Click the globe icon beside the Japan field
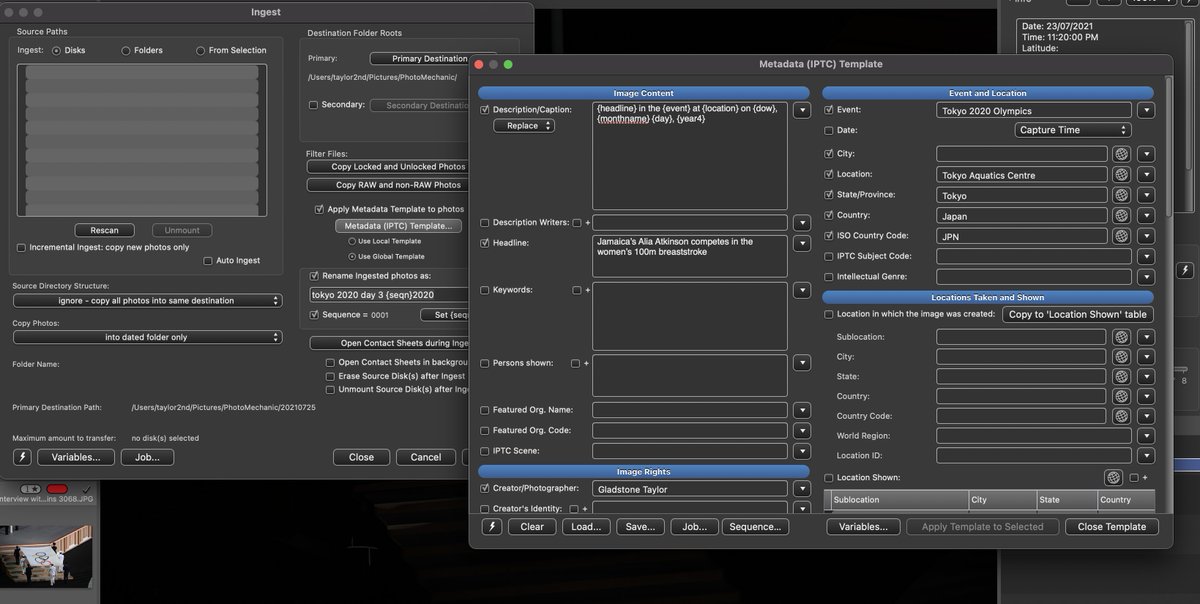1200x604 pixels. click(1121, 216)
